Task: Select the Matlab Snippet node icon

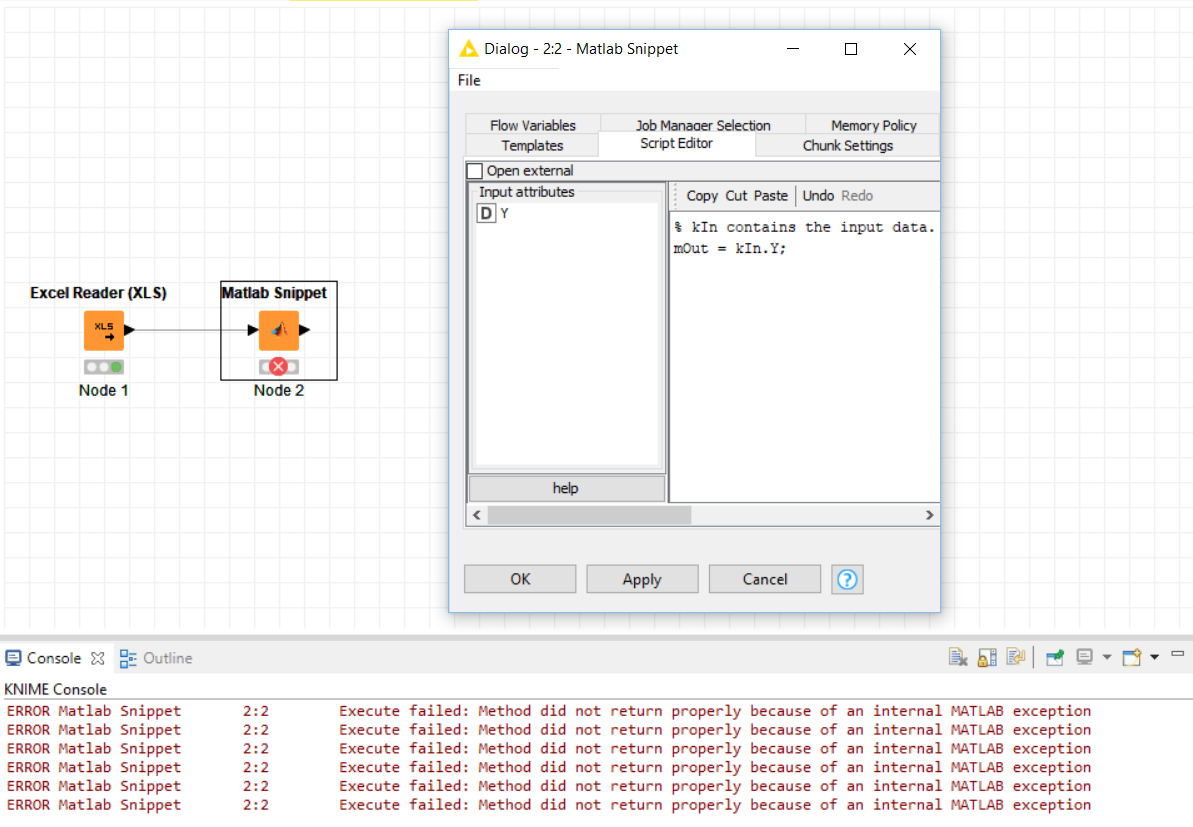Action: (278, 330)
